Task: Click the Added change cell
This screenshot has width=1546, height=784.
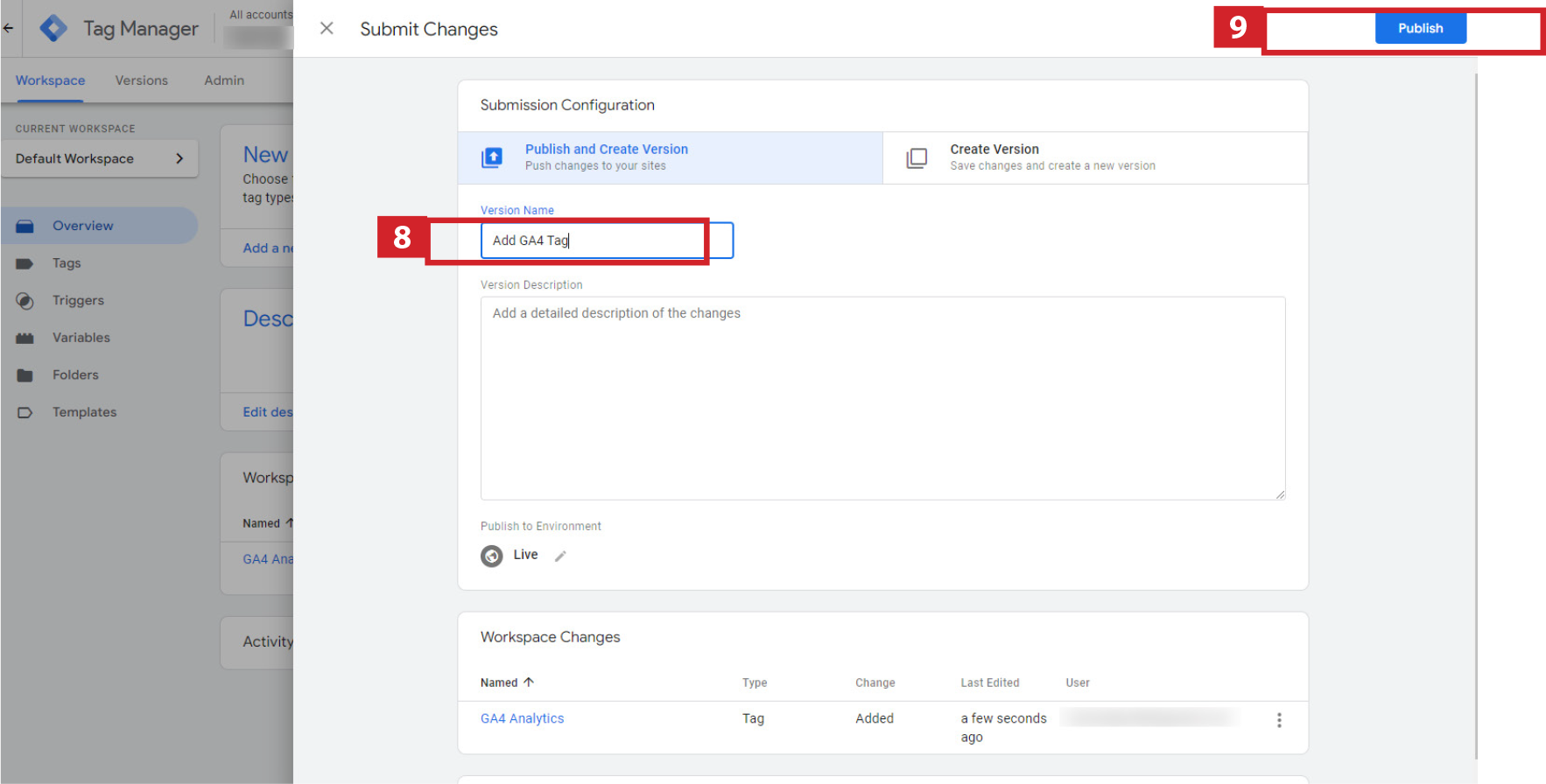Action: pyautogui.click(x=875, y=718)
